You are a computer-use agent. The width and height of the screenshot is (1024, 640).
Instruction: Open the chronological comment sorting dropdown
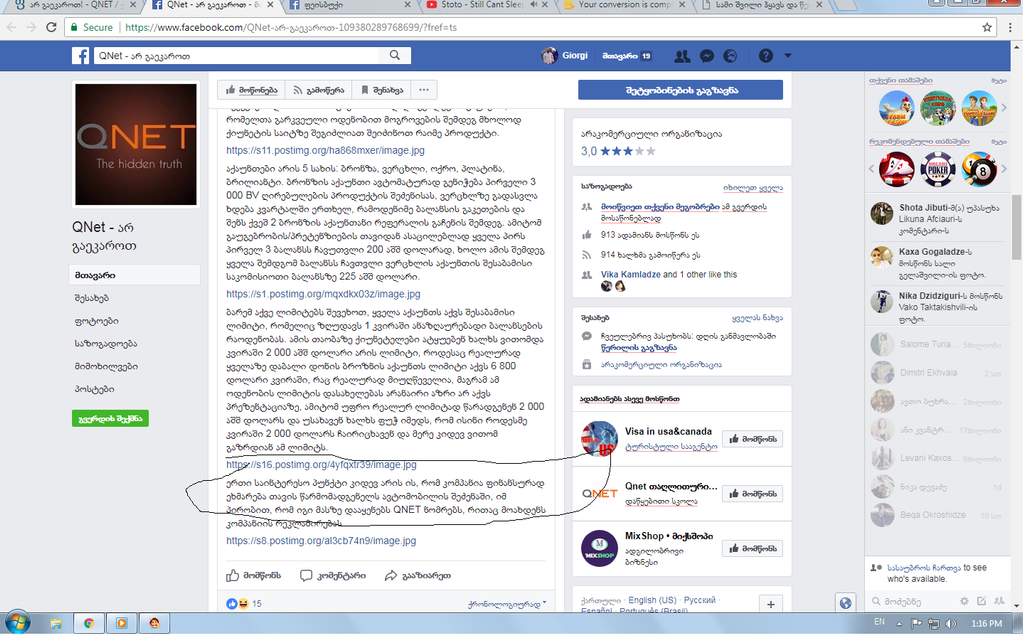(507, 605)
